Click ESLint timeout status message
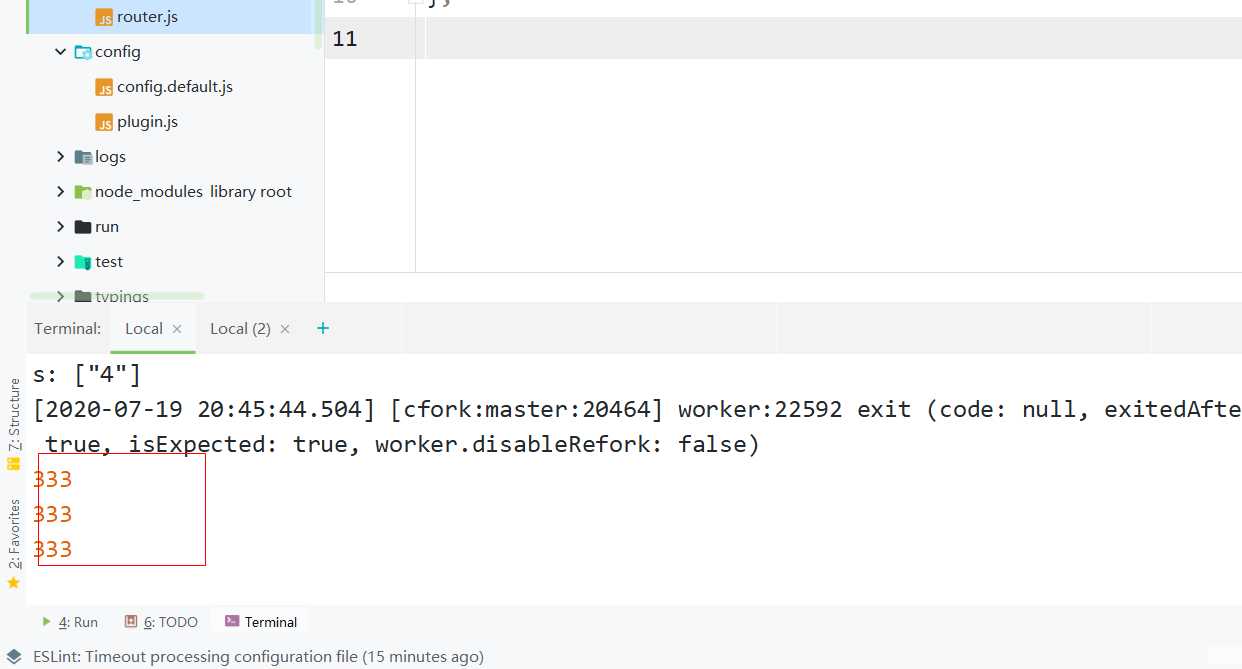The height and width of the screenshot is (669, 1242). coord(258,657)
